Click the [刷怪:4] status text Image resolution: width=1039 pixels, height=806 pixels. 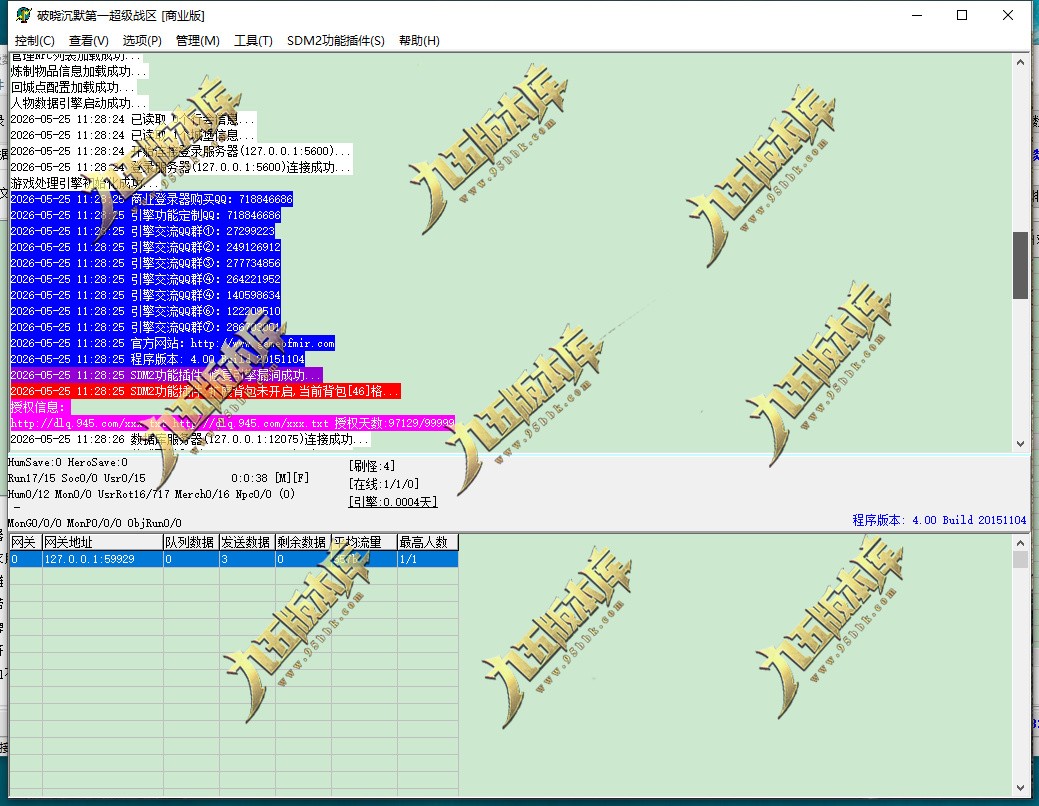point(372,466)
